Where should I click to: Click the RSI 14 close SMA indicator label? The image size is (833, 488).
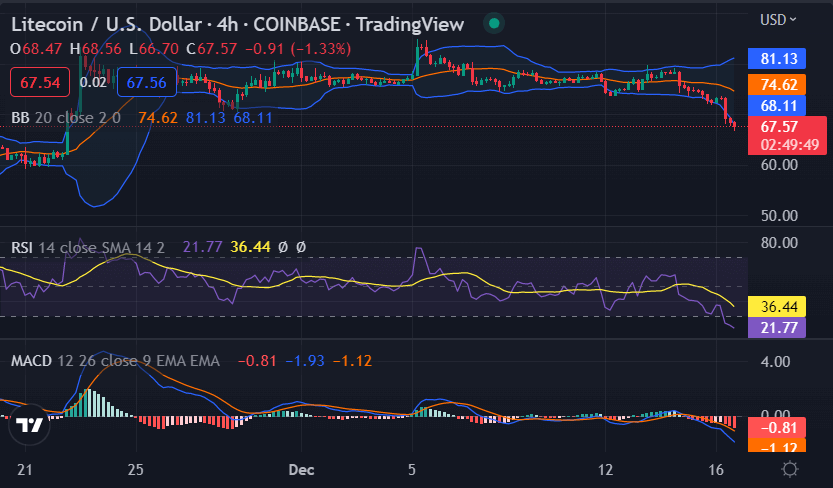click(x=88, y=247)
